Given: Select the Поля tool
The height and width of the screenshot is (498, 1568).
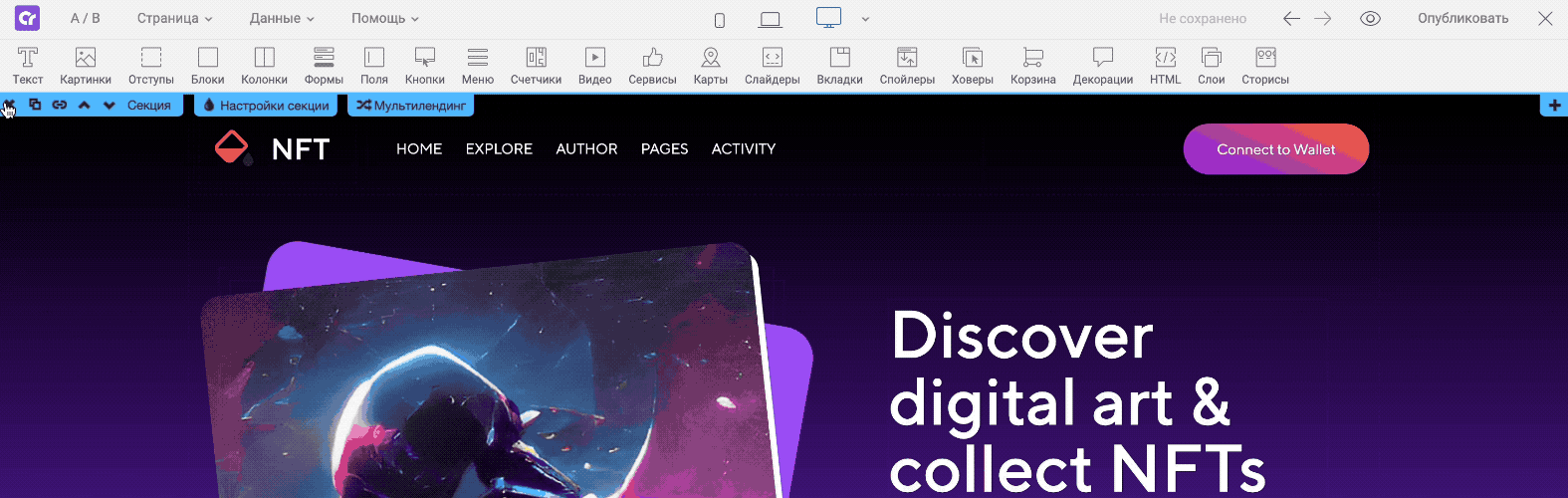Looking at the screenshot, I should (374, 66).
